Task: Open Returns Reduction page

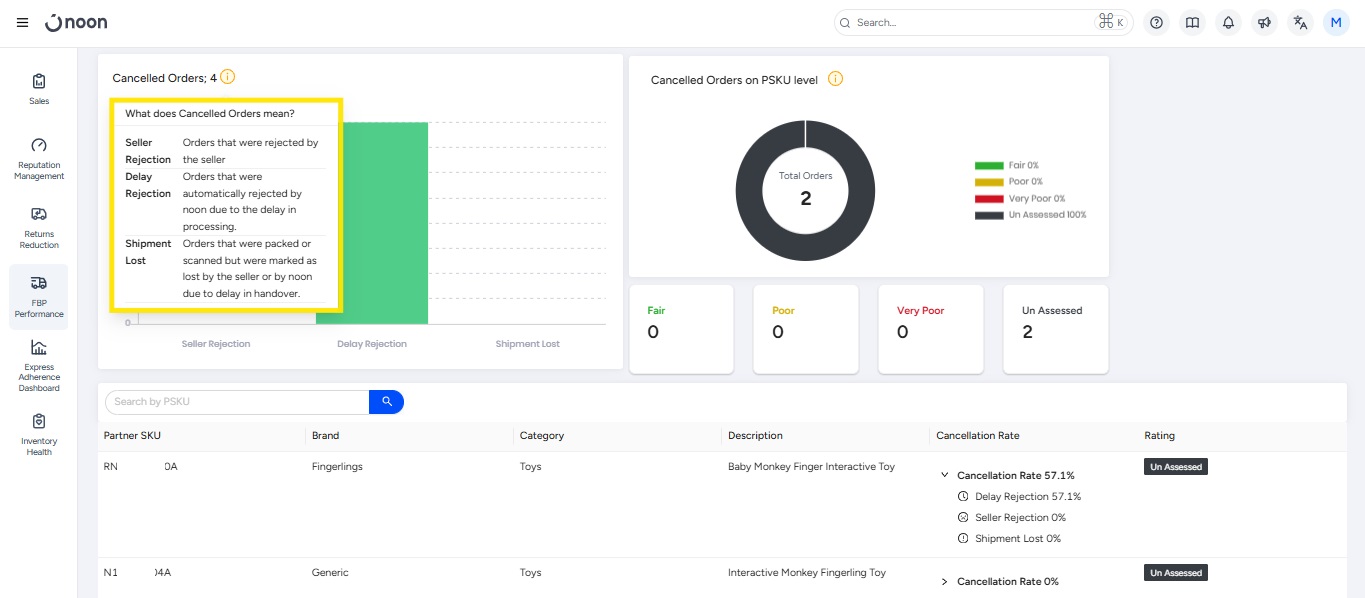Action: click(x=39, y=227)
